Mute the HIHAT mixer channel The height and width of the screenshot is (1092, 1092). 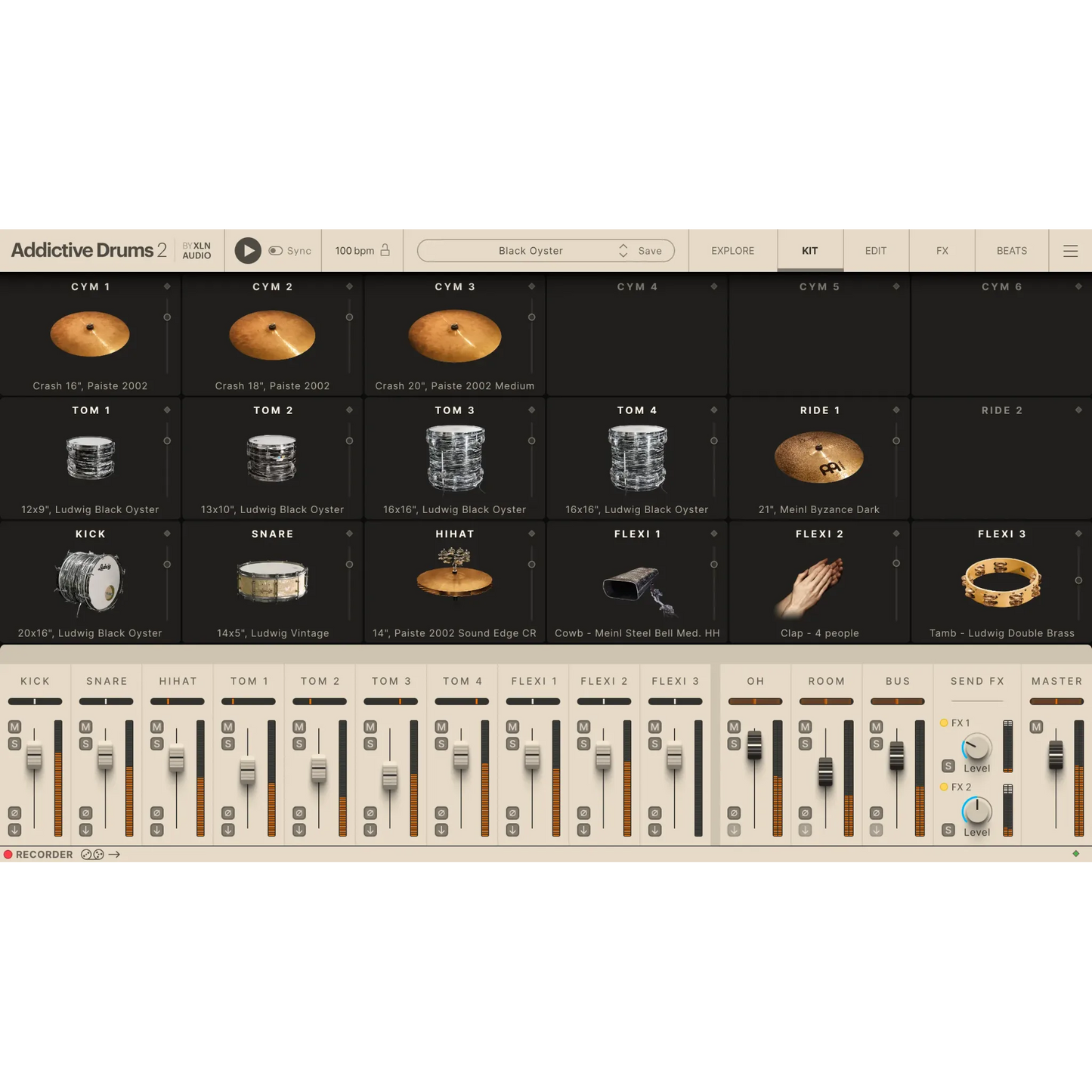[x=156, y=726]
